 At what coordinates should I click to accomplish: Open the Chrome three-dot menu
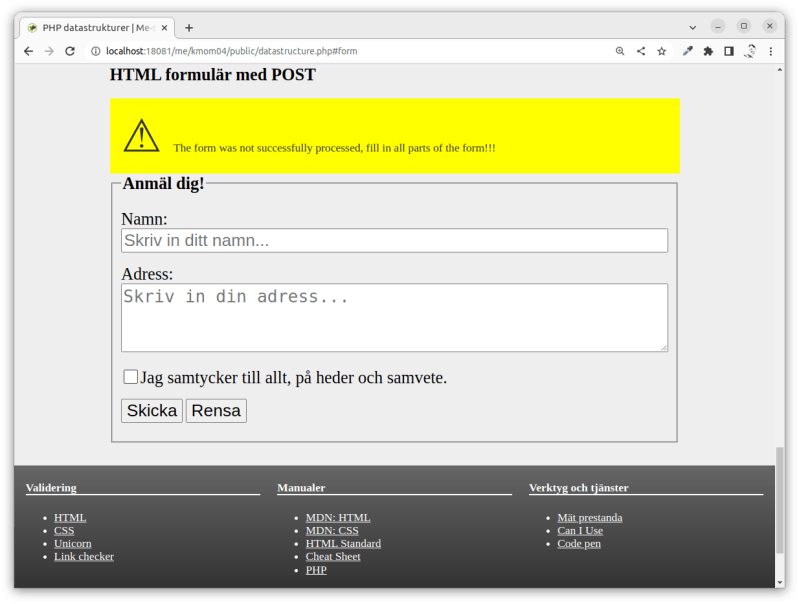(x=770, y=51)
